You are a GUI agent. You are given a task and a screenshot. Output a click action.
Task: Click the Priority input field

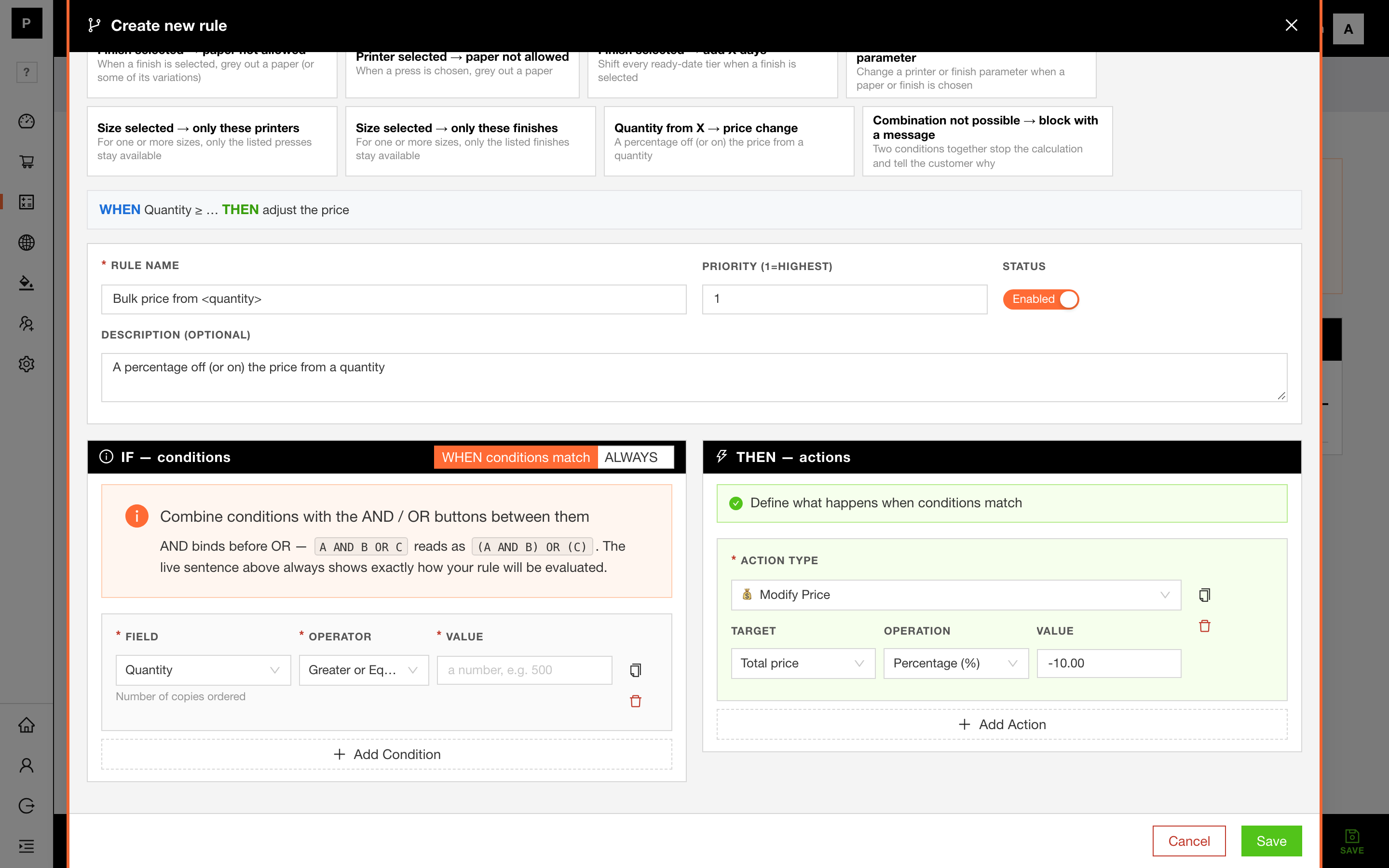[x=844, y=299]
